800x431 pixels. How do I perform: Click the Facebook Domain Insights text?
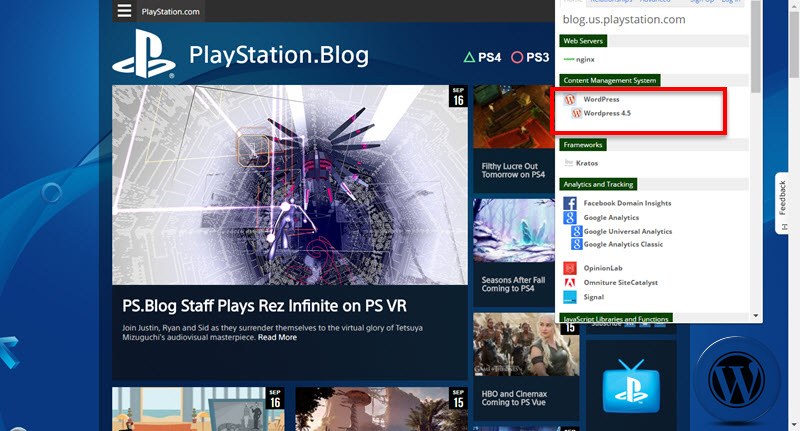(x=628, y=203)
